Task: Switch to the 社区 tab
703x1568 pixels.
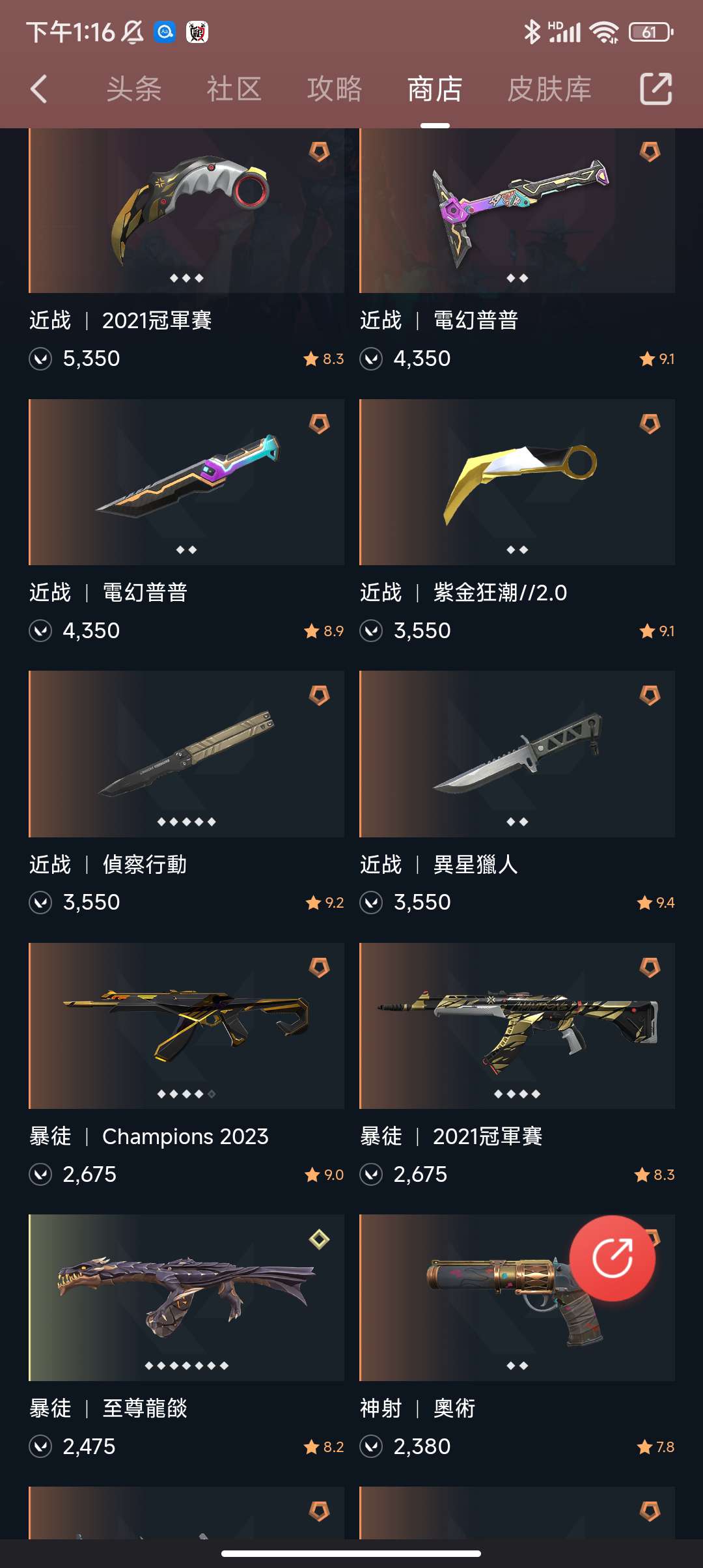Action: pyautogui.click(x=234, y=89)
